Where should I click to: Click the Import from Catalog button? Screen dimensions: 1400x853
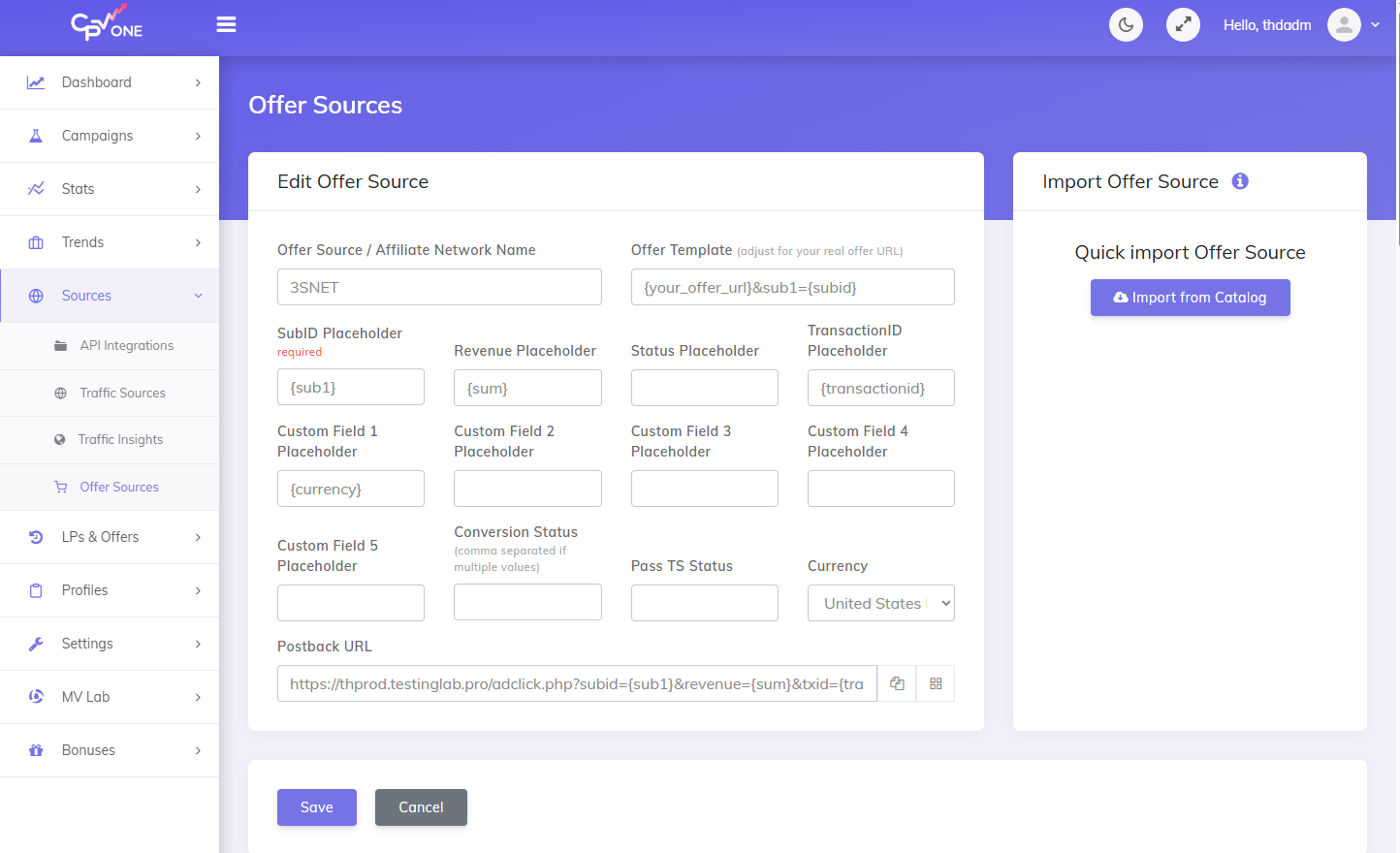1190,298
